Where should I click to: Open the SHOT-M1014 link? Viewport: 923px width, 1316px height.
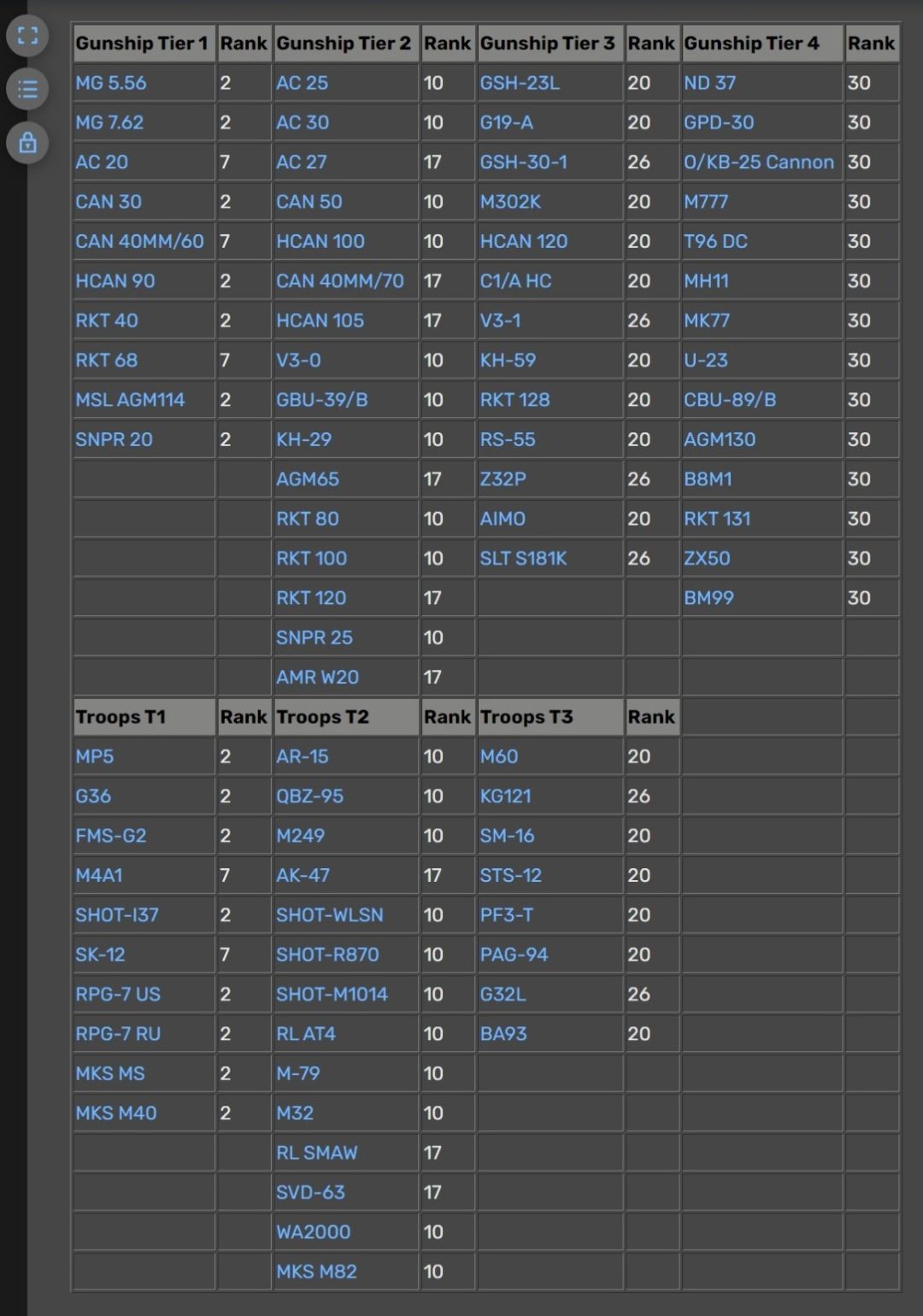(x=332, y=995)
